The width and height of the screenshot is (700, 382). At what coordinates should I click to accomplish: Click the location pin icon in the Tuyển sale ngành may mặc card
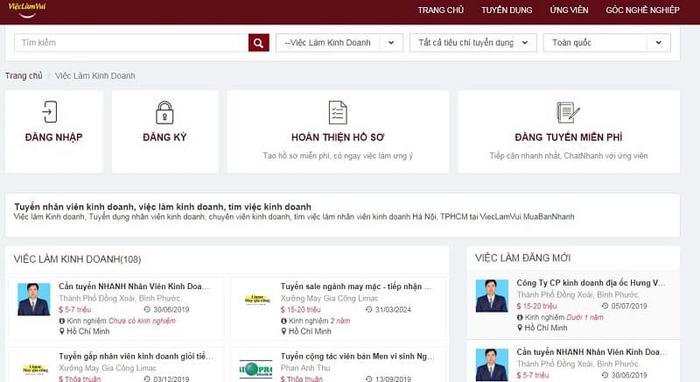point(283,331)
